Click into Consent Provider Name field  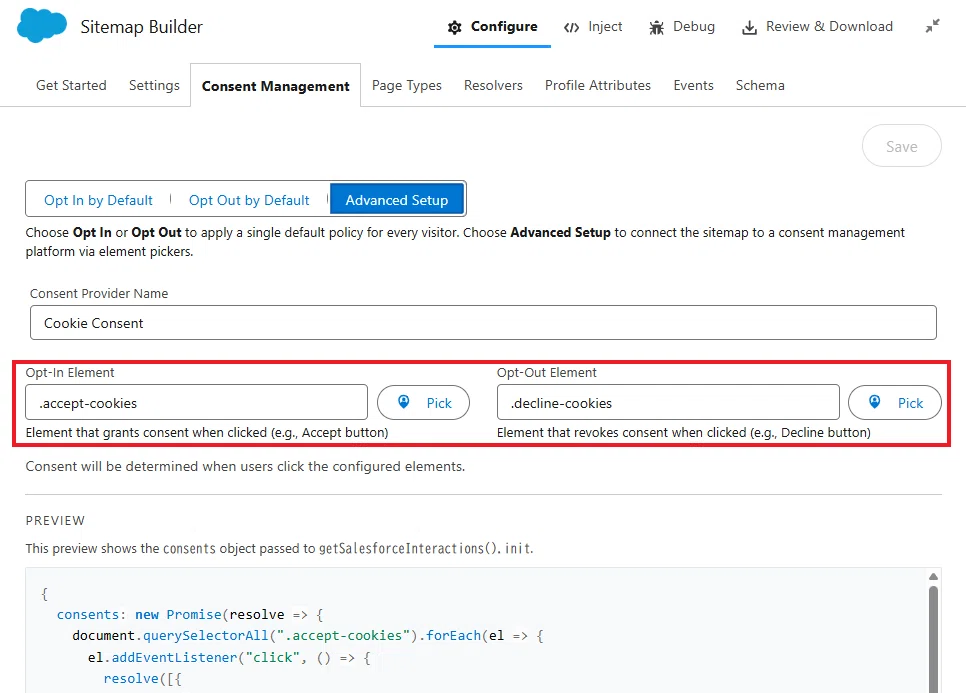click(483, 323)
